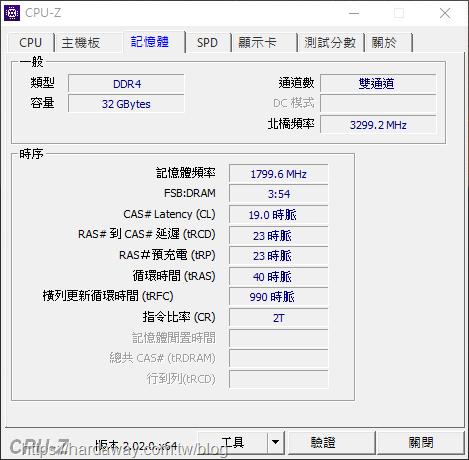Click the 40 時脈 tRAS value
This screenshot has height=460, width=469.
pos(279,276)
